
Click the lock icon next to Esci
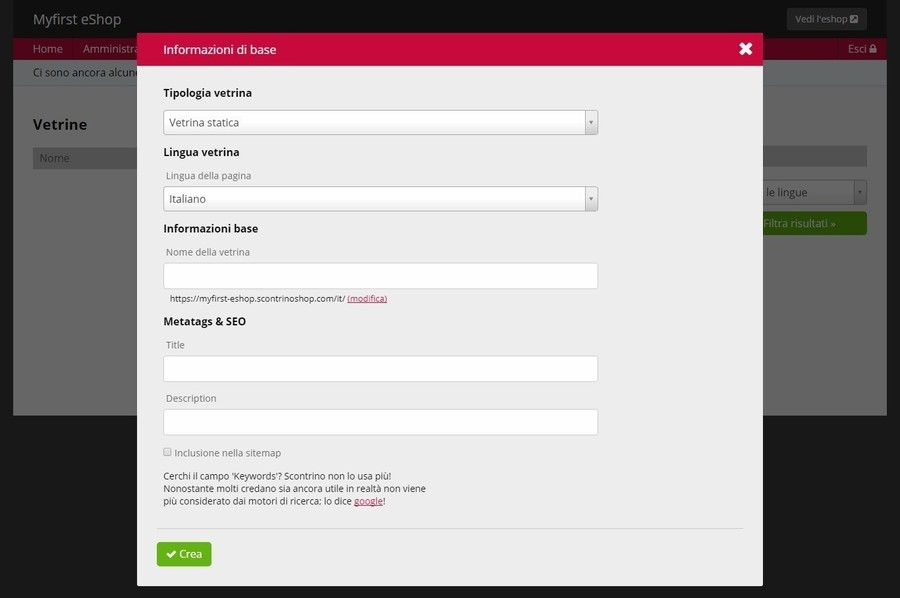coord(872,49)
